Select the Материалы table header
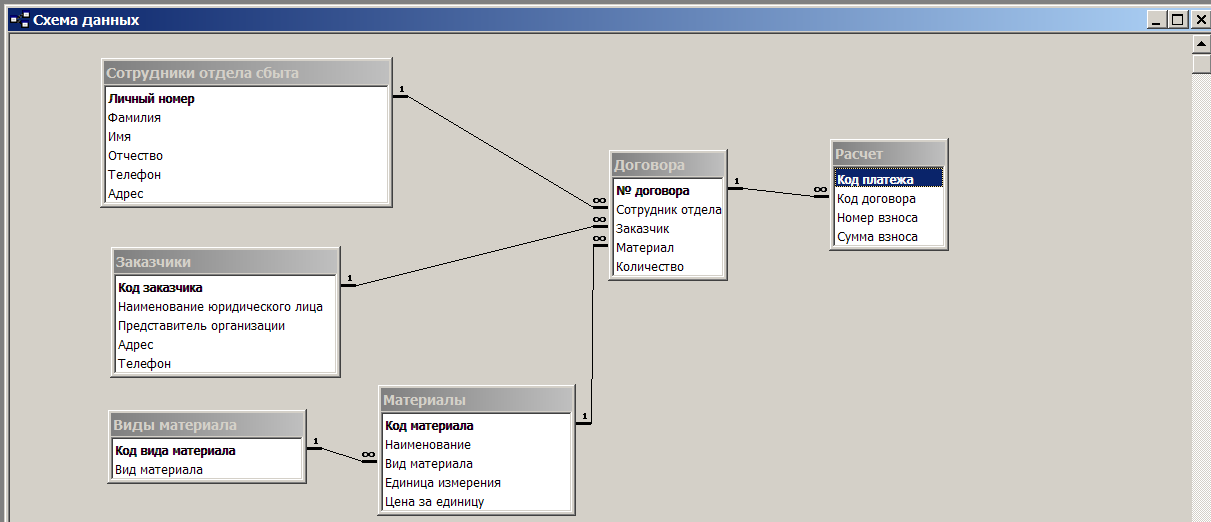This screenshot has height=522, width=1211. pos(476,400)
